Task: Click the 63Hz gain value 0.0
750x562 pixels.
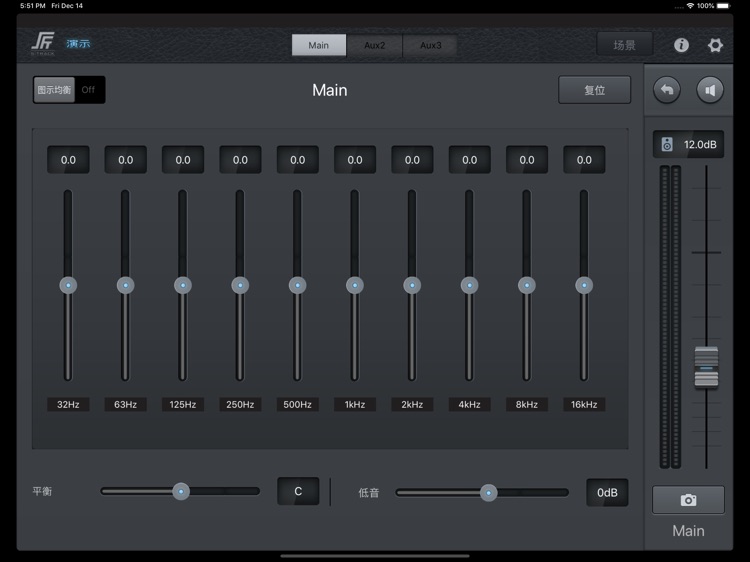Action: (x=125, y=160)
